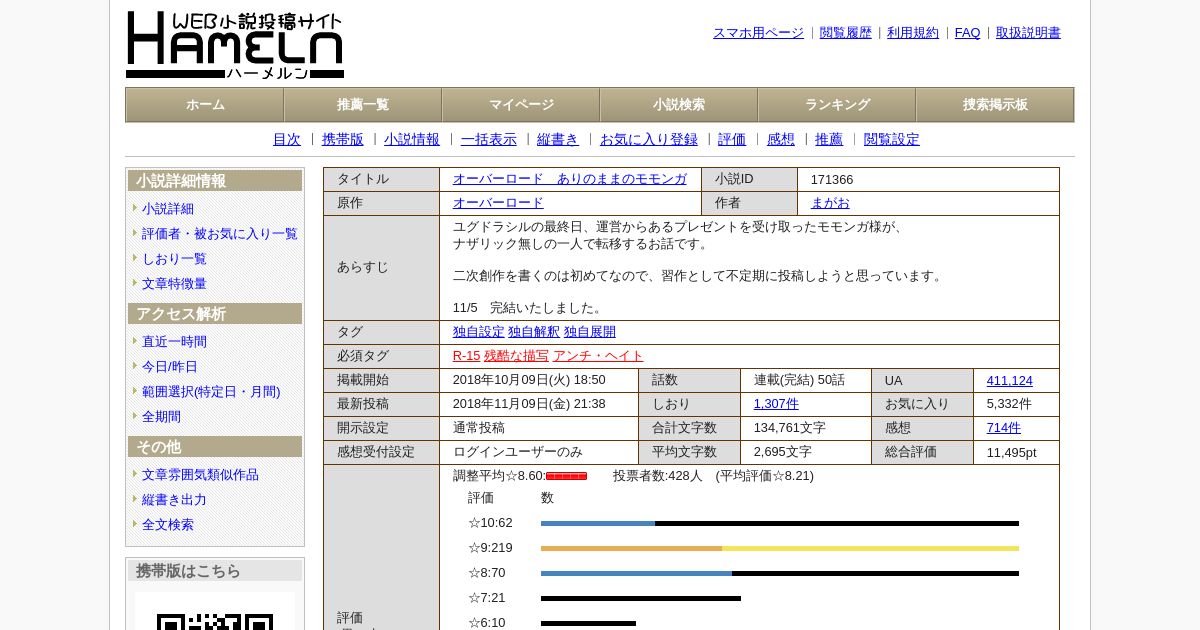This screenshot has width=1200, height=630.
Task: Switch to 携帯版 in the submenu
Action: [x=343, y=140]
